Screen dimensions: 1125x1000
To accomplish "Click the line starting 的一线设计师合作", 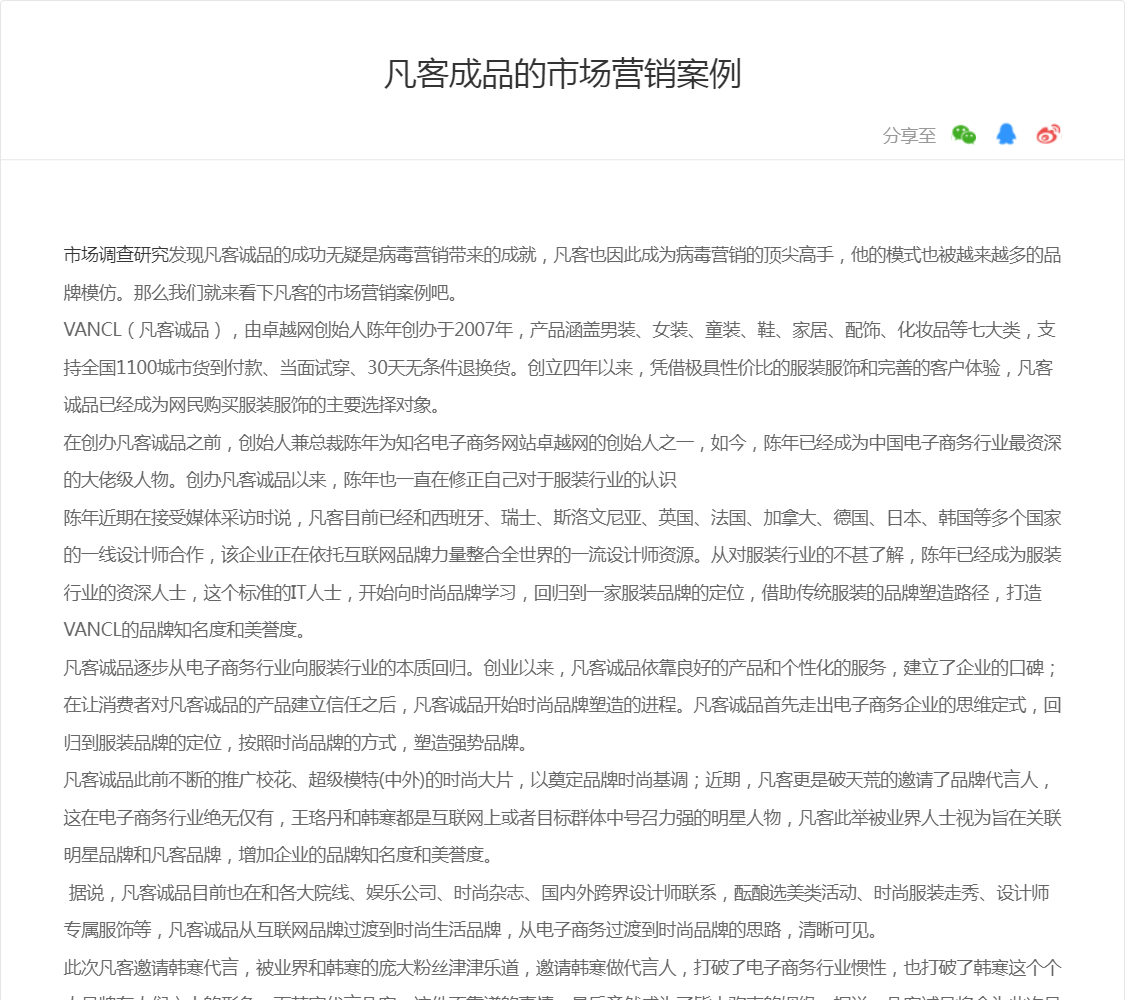I will point(562,555).
